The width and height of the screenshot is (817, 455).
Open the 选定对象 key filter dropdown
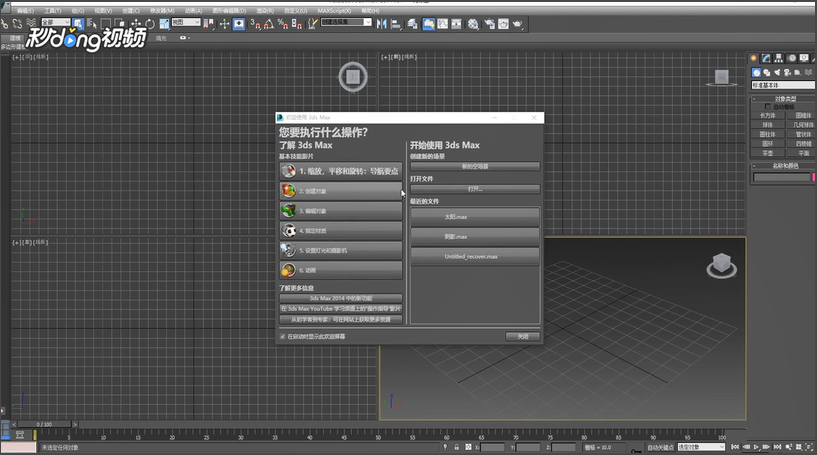point(701,447)
